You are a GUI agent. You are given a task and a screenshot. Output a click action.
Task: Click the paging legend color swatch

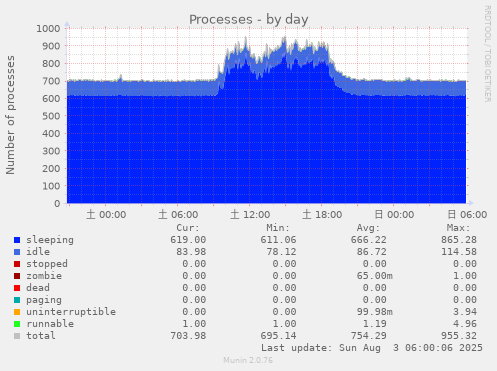click(17, 300)
